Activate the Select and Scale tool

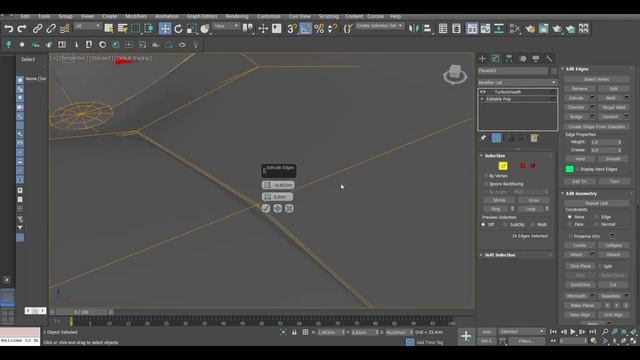(191, 29)
